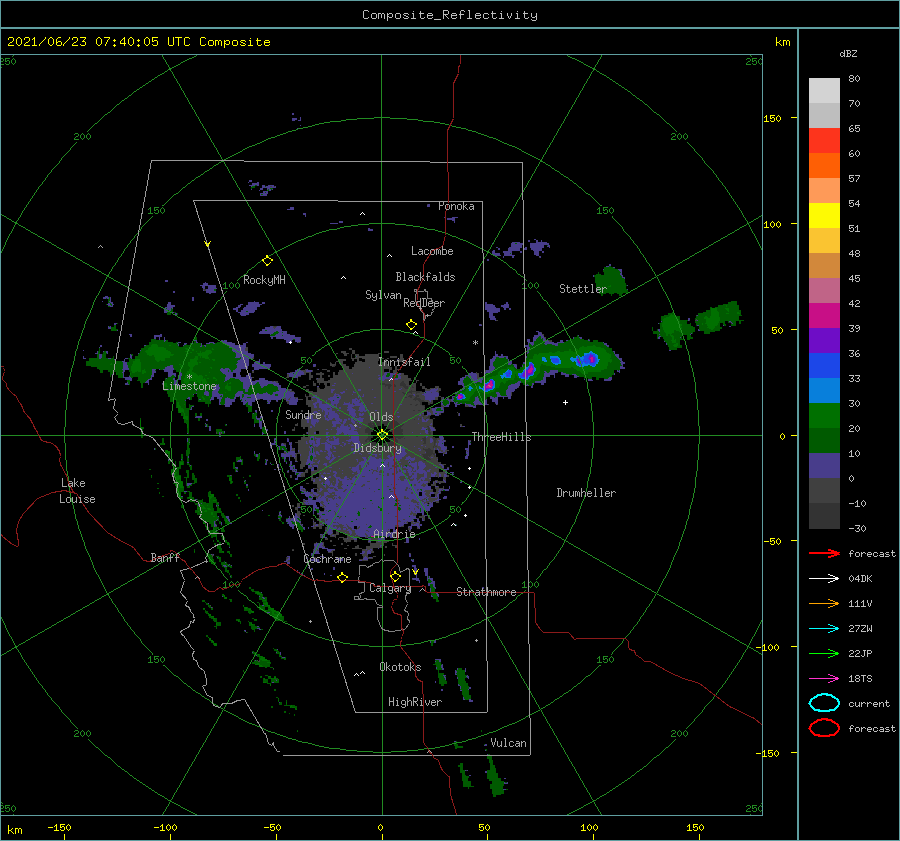Select the red 65 dBZ legend swatch
The width and height of the screenshot is (900, 841).
pyautogui.click(x=824, y=140)
